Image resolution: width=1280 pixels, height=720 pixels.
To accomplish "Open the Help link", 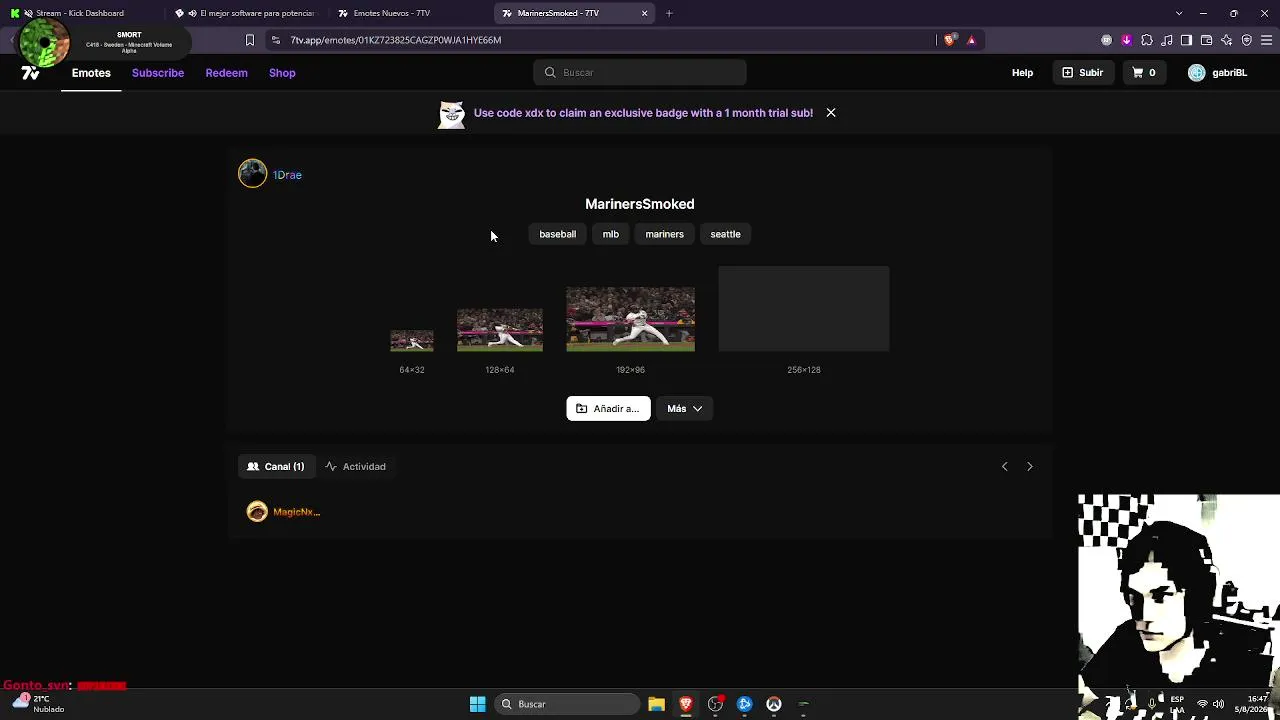I will click(1022, 73).
